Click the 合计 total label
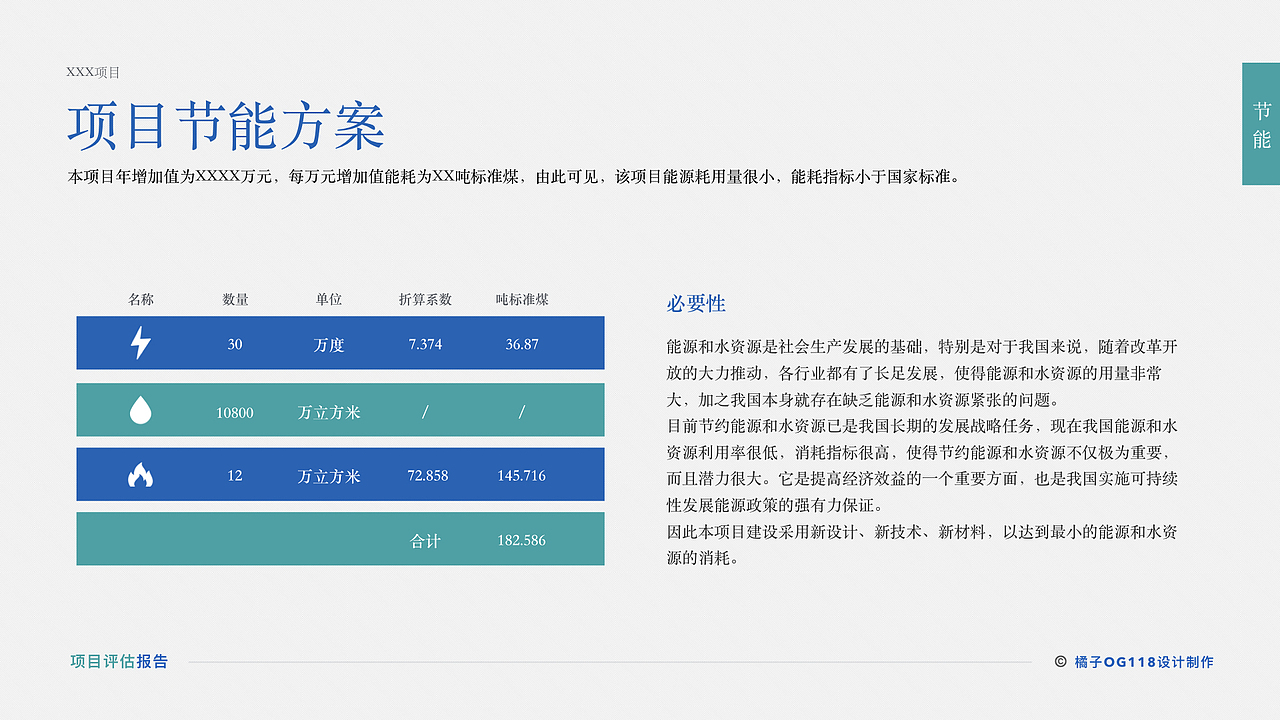This screenshot has height=720, width=1280. [x=425, y=541]
